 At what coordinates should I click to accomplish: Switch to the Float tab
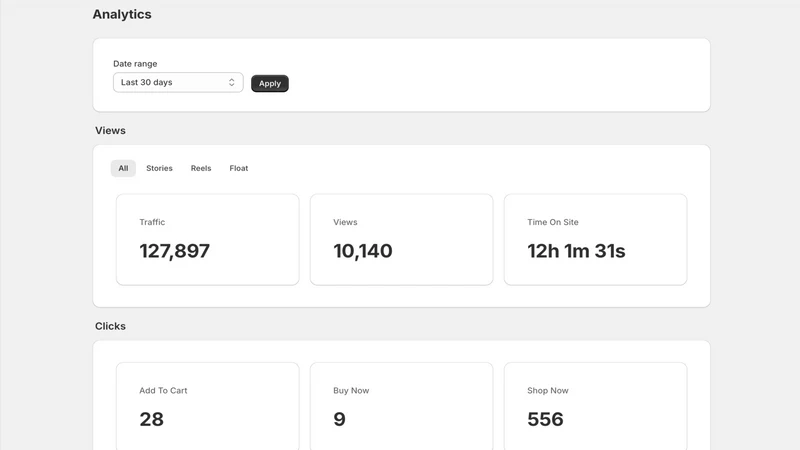[239, 168]
